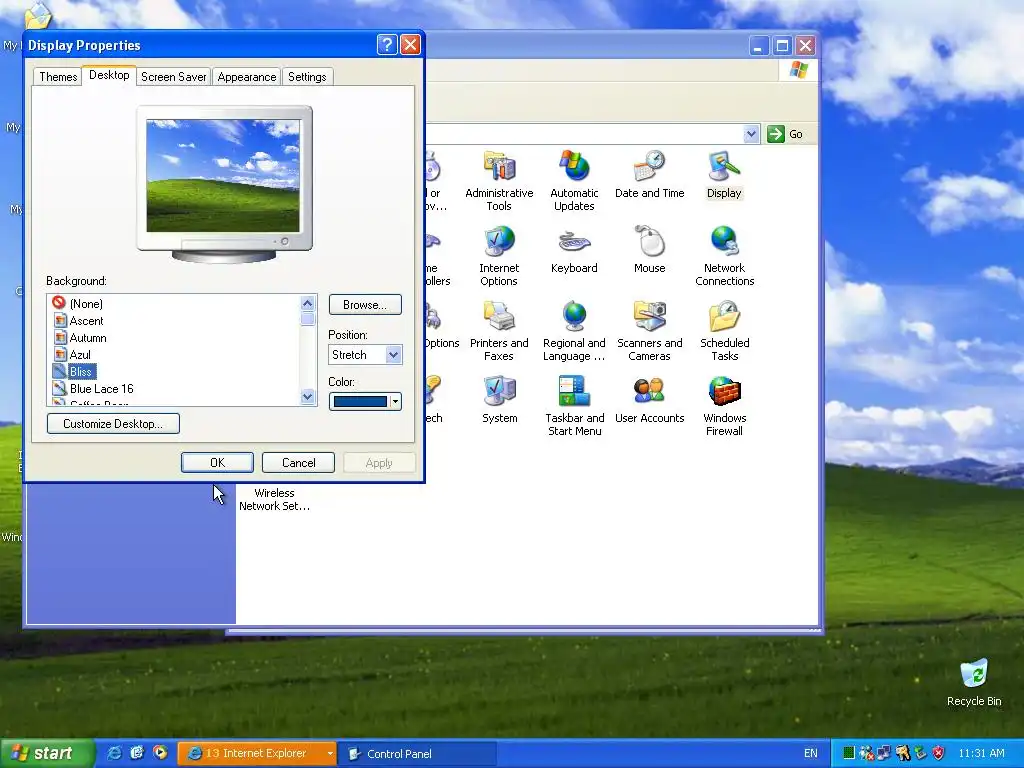
Task: Click Cancel in Display Properties
Action: coord(298,462)
